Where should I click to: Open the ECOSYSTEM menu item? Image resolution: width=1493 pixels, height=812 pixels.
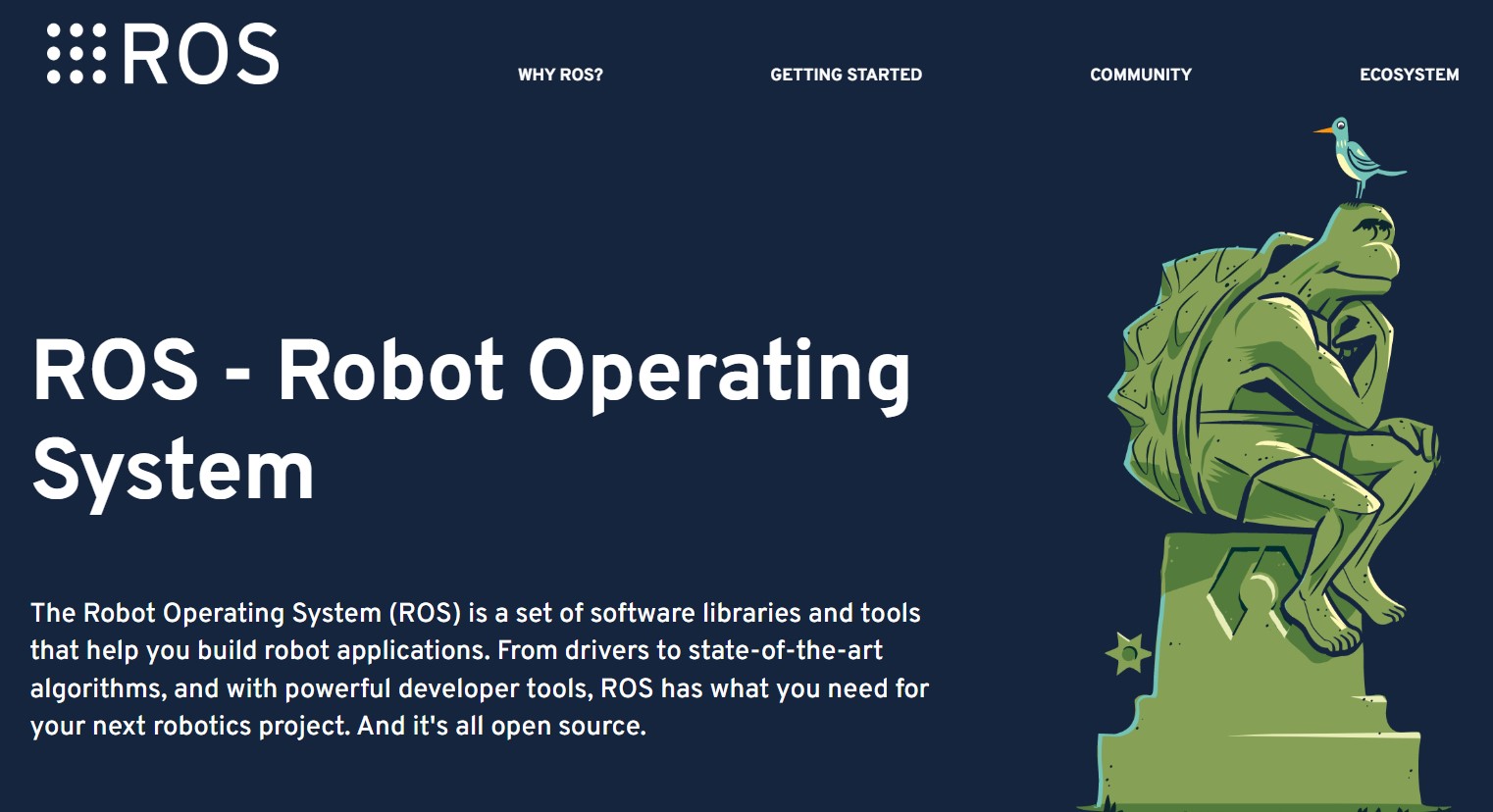point(1409,75)
